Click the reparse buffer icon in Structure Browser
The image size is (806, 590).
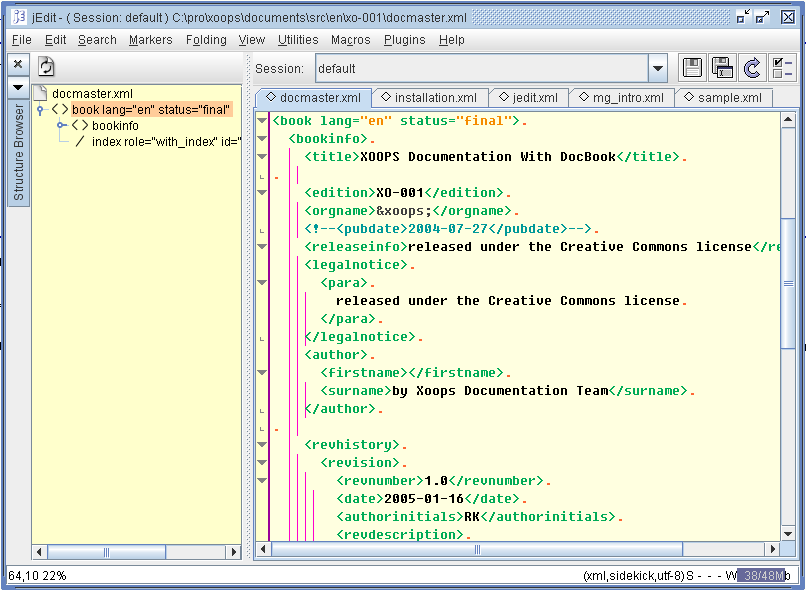[46, 66]
